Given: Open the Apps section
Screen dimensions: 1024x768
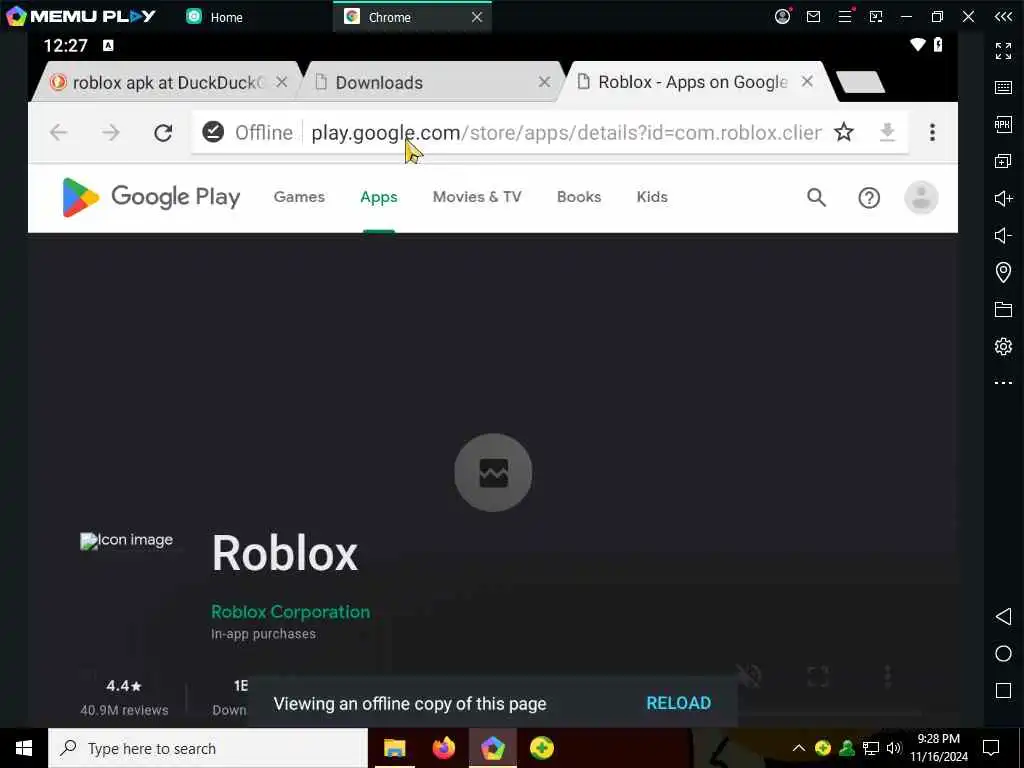Looking at the screenshot, I should coord(379,197).
